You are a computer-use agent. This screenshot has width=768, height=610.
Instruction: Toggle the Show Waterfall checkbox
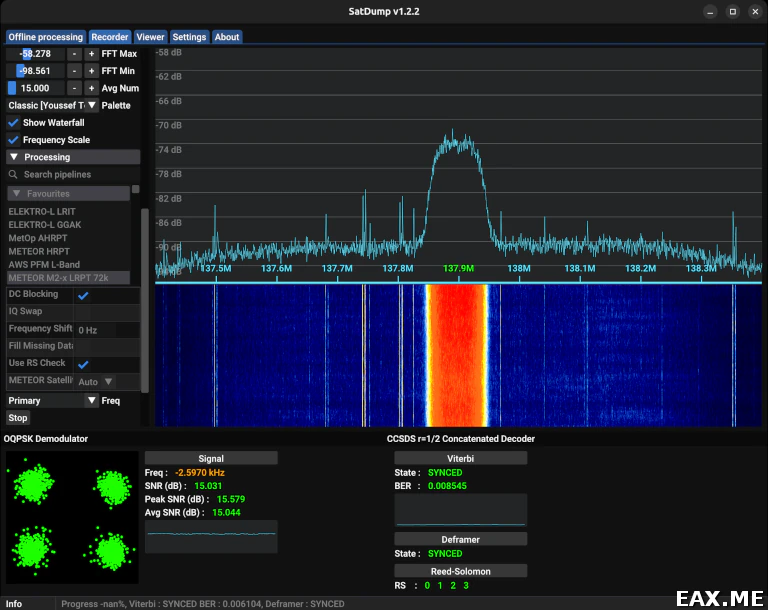[x=14, y=122]
